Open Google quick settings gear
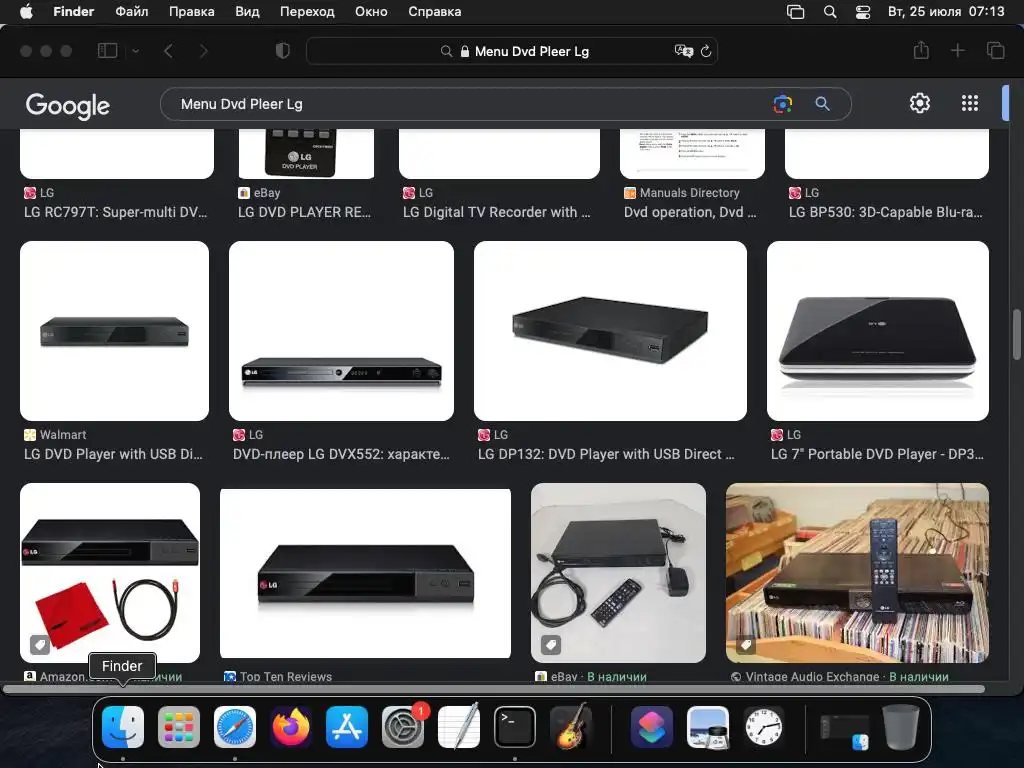Screen dimensions: 1024x768 coord(920,103)
